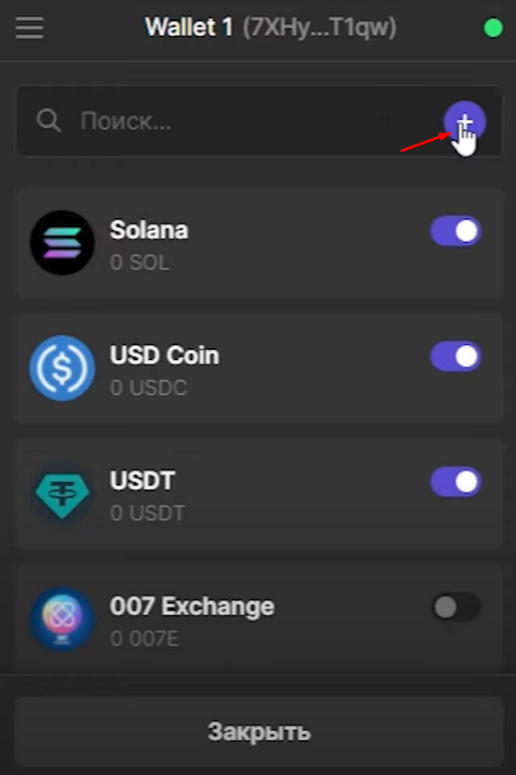Click the search magnifier icon
Screen dimensions: 516x775
(48, 121)
